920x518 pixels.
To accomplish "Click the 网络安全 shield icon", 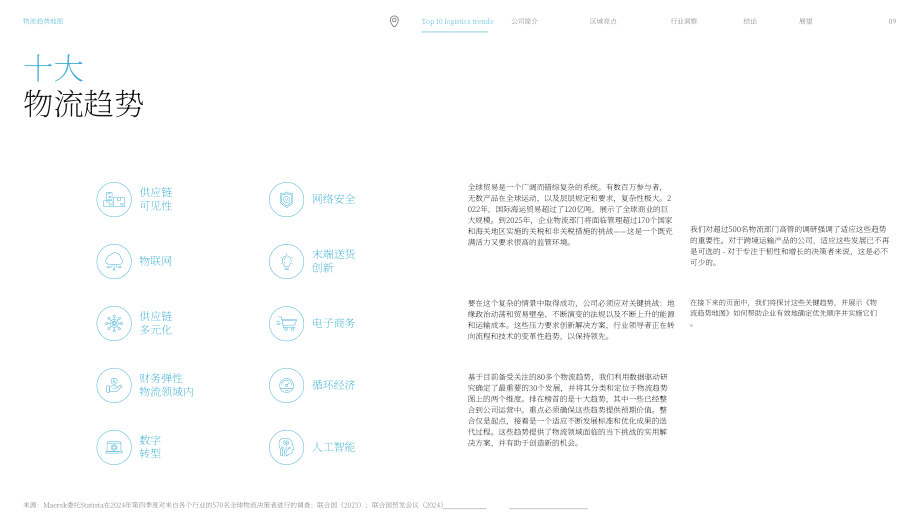I will click(x=286, y=199).
